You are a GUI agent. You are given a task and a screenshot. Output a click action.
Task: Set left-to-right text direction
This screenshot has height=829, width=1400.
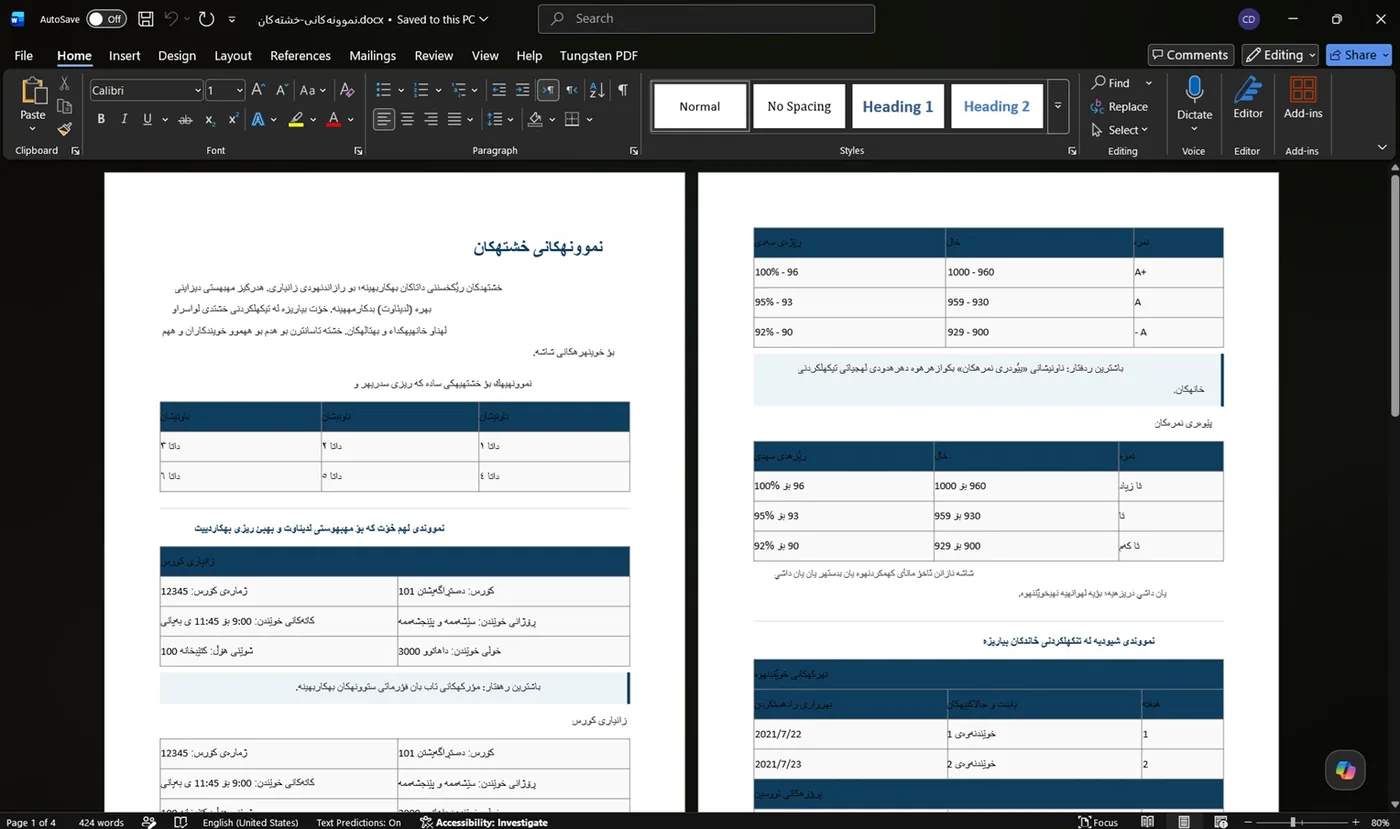(548, 90)
